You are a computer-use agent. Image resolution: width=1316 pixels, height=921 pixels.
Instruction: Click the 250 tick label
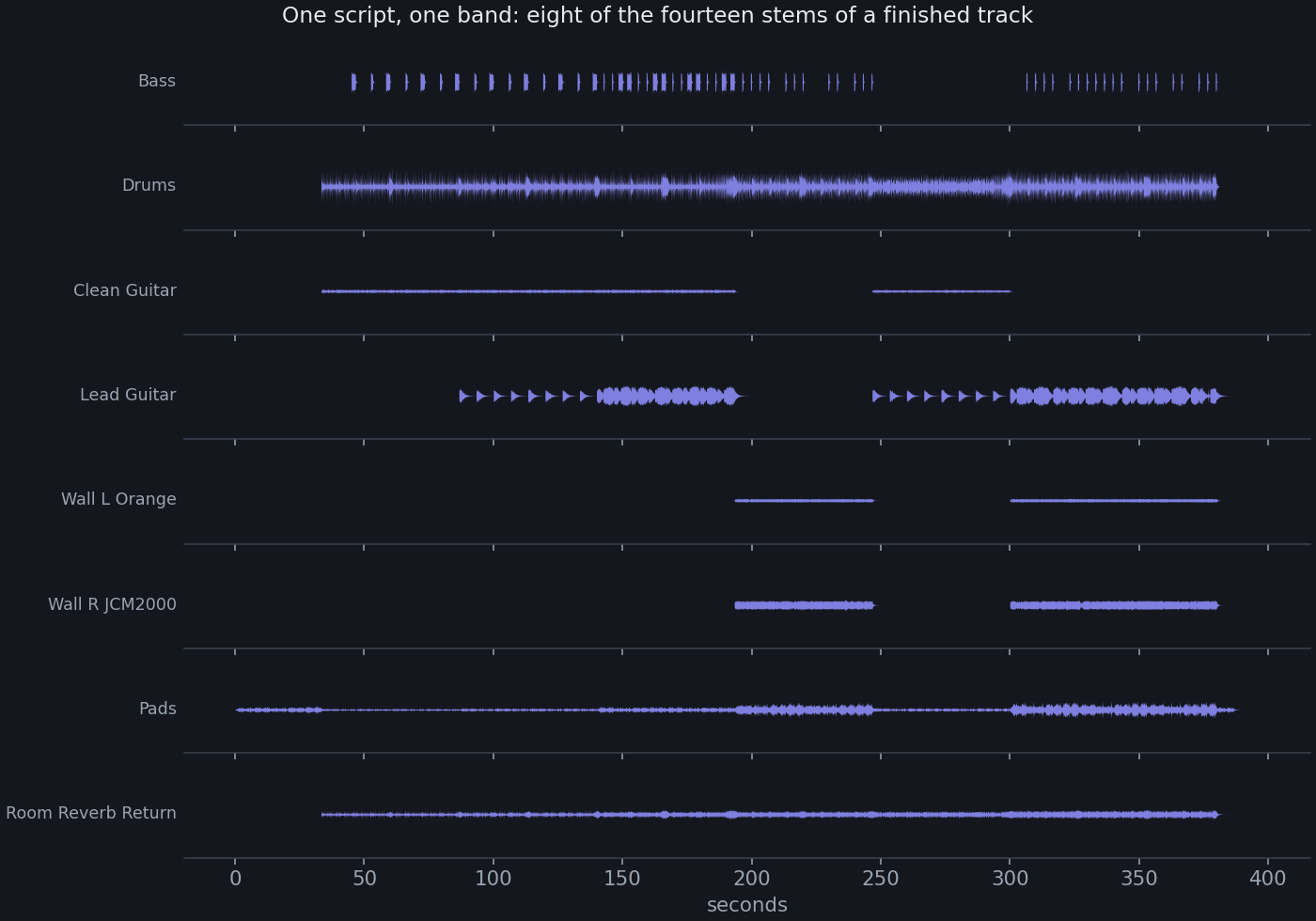[881, 879]
